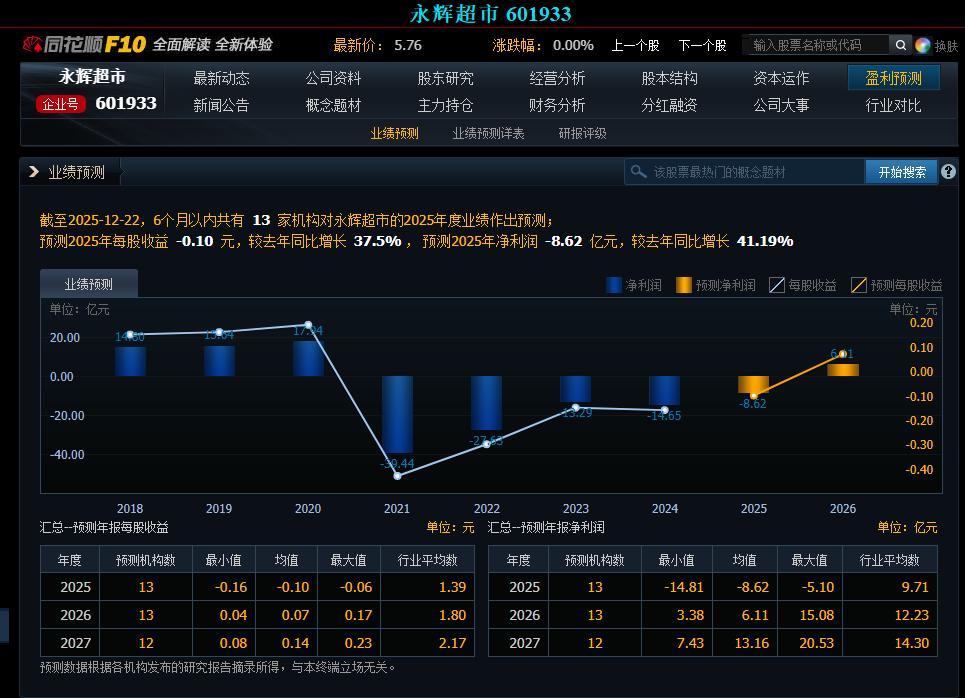Open the 新闻公告 menu item
This screenshot has height=698, width=965.
coord(221,105)
